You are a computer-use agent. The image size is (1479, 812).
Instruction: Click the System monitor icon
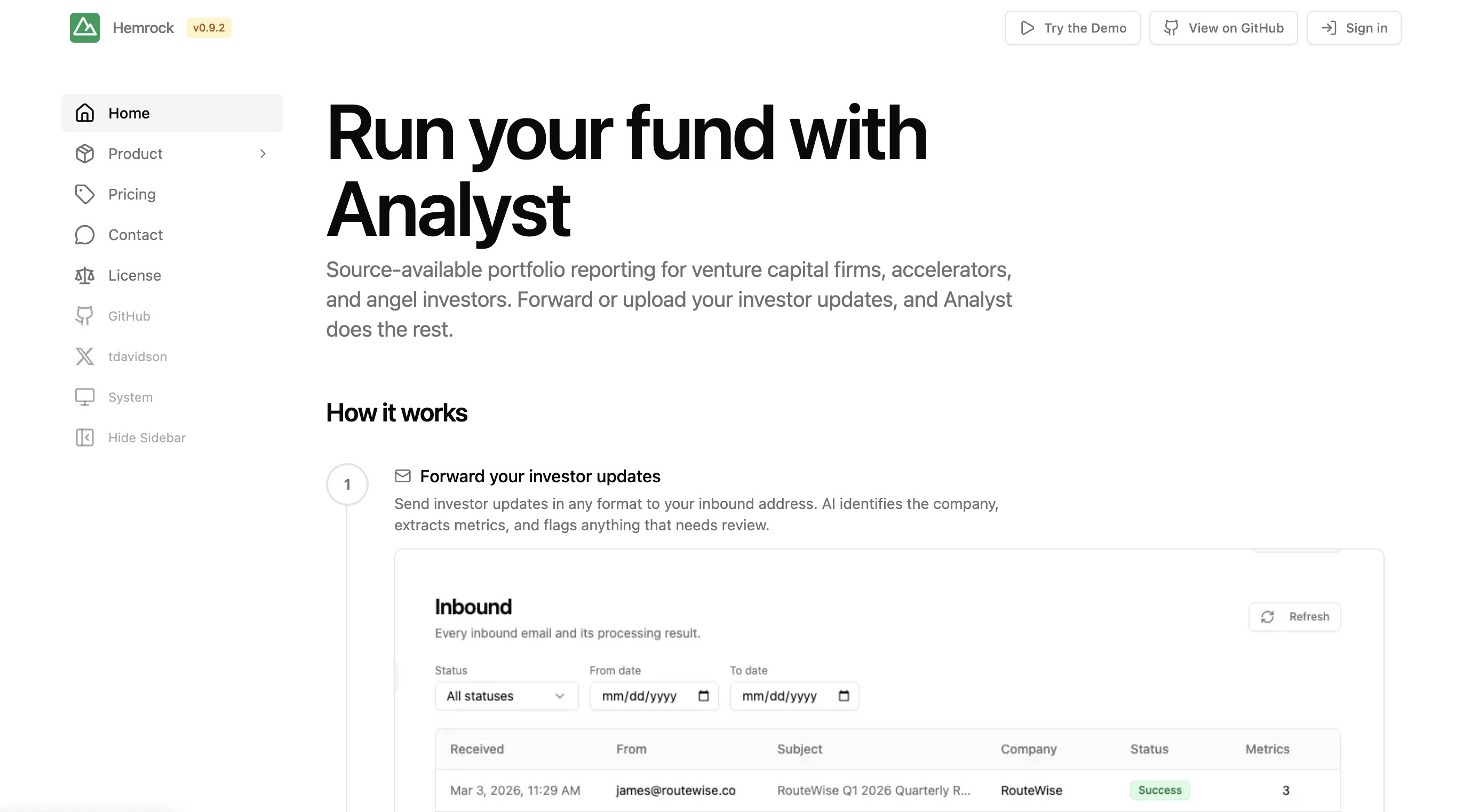tap(84, 397)
